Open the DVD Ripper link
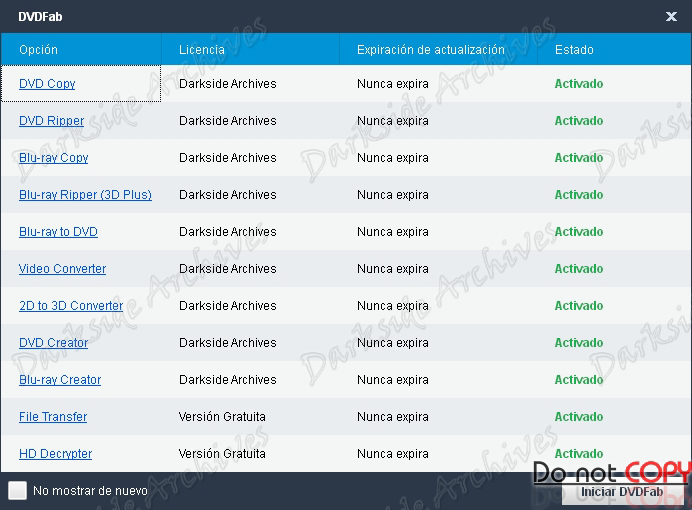This screenshot has width=692, height=510. (x=51, y=121)
